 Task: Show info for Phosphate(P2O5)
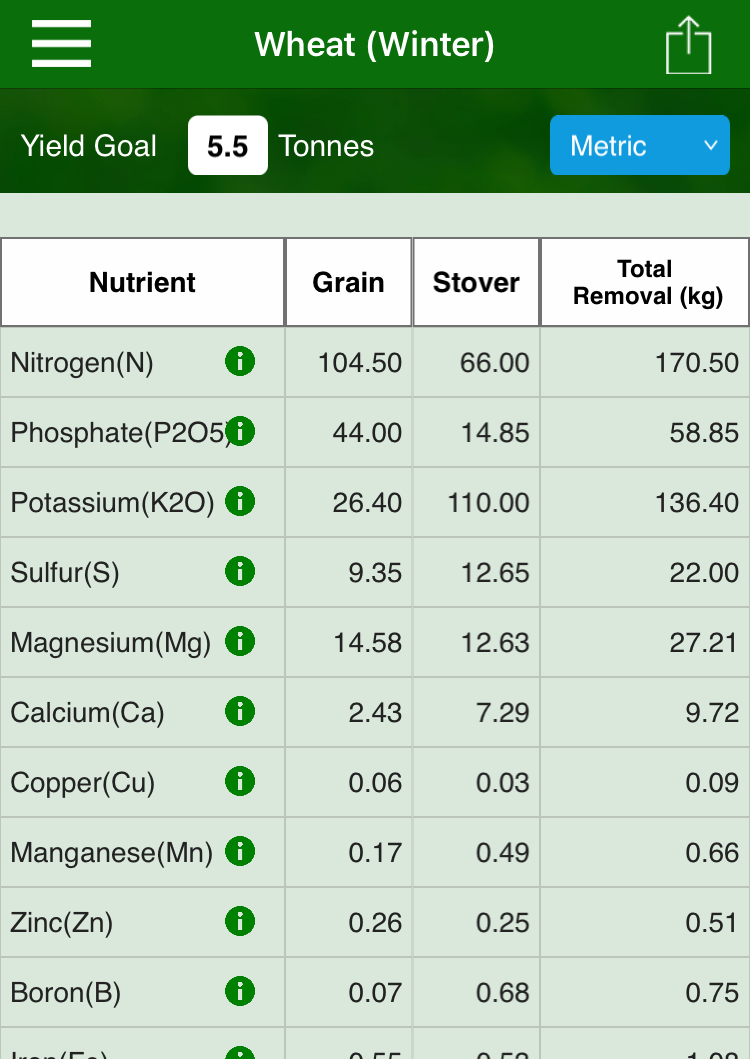click(240, 432)
